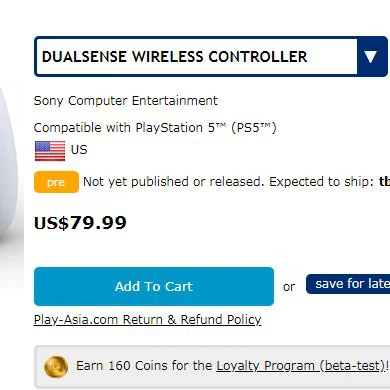Click the 'or' text beside Add To Cart

pos(289,287)
